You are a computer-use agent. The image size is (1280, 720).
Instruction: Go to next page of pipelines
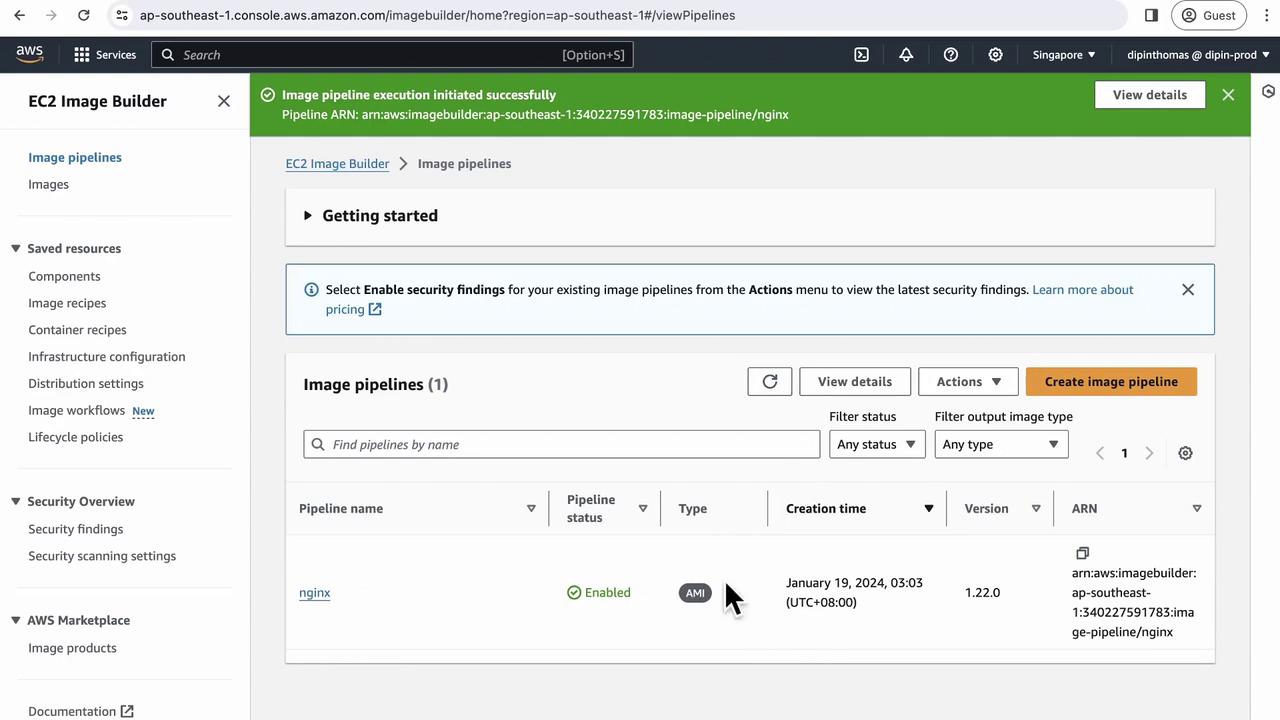1149,453
